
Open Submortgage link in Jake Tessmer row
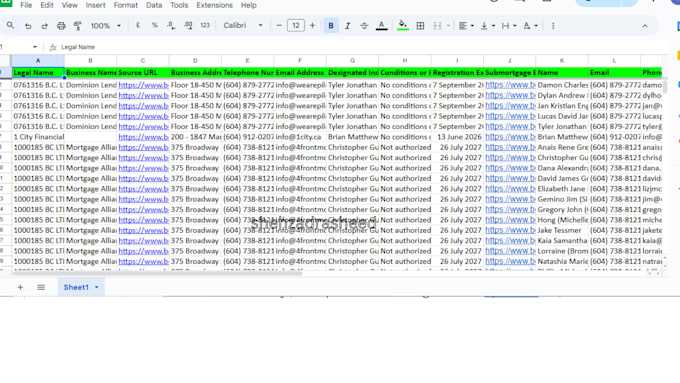tap(510, 230)
